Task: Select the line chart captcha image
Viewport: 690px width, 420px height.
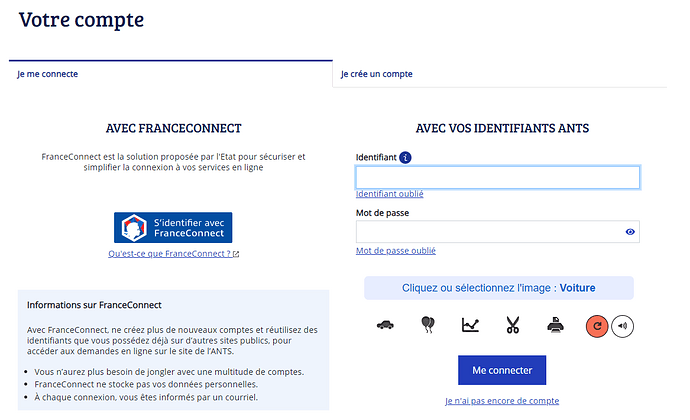Action: (x=470, y=325)
